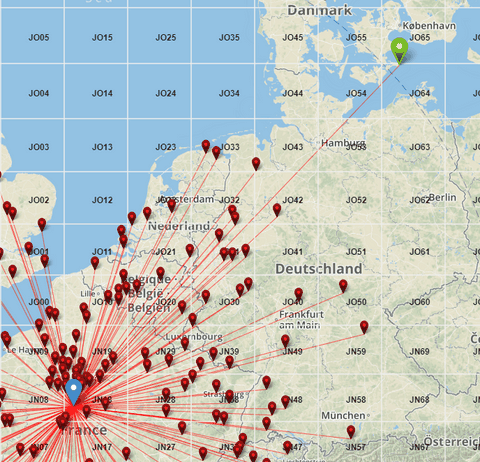480x462 pixels.
Task: Click red marker just below JO11 label
Action: click(95, 263)
